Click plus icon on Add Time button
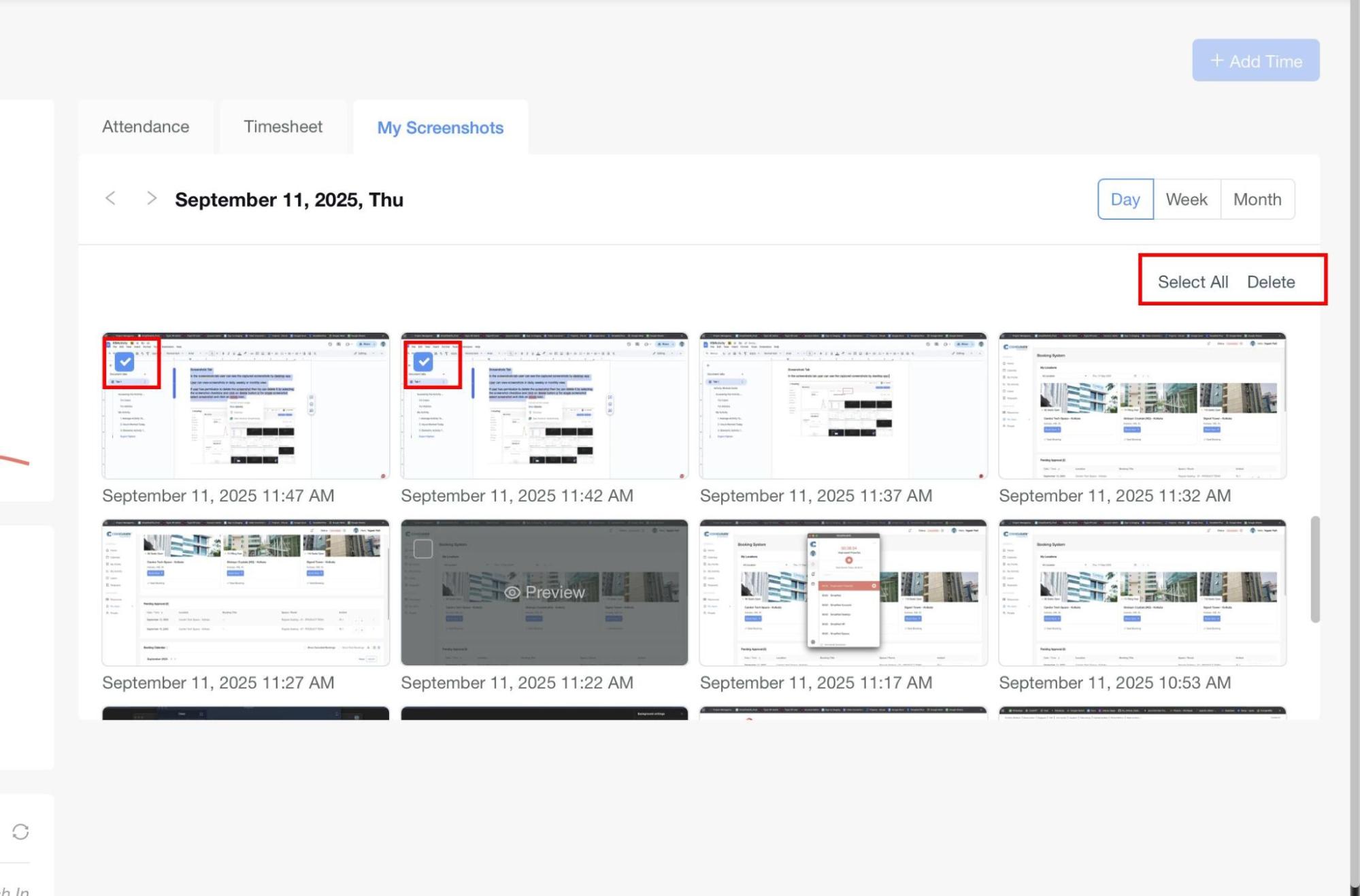Screen dimensions: 1360x896 tap(1216, 61)
